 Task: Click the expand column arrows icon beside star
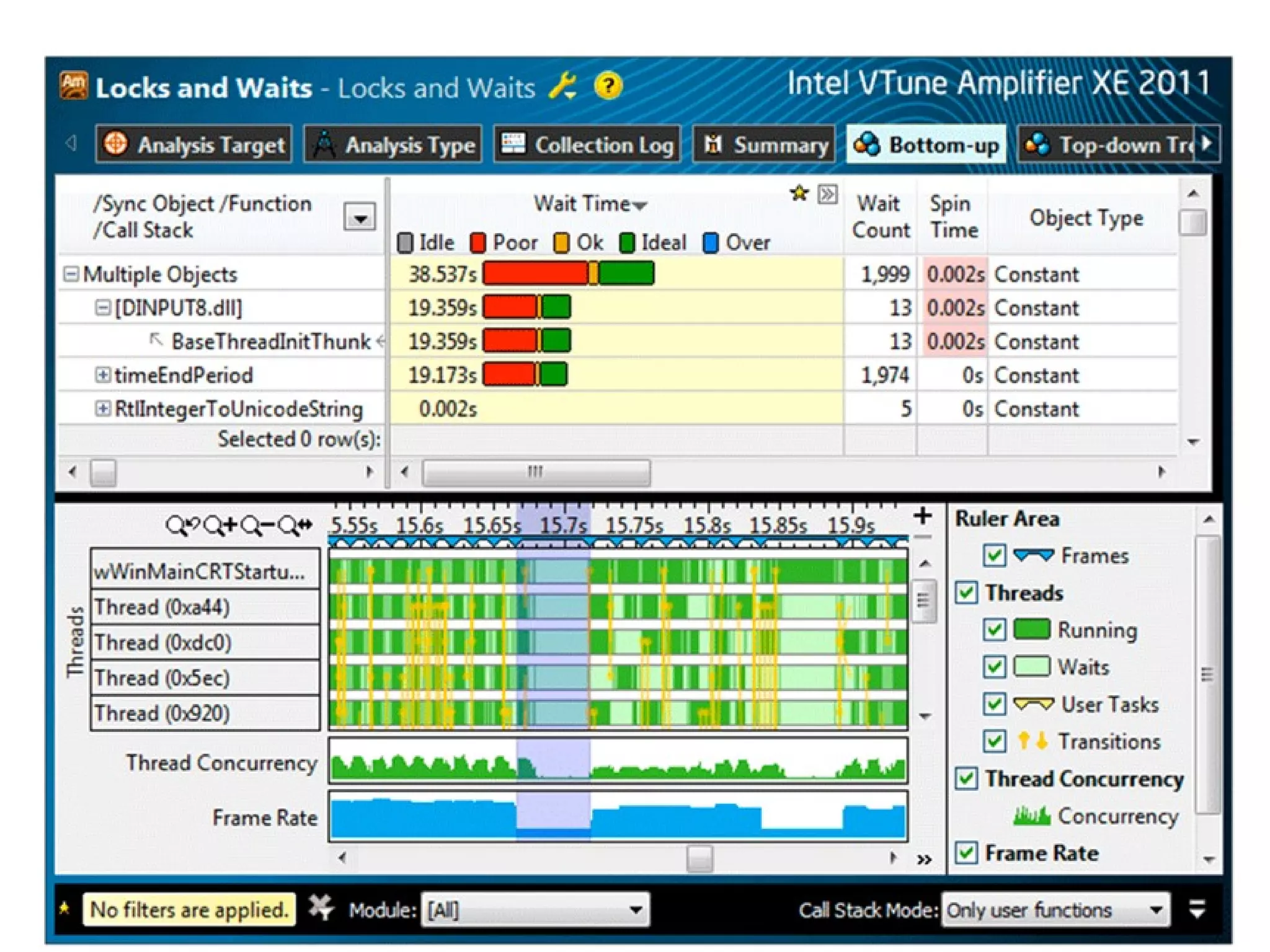tap(827, 195)
